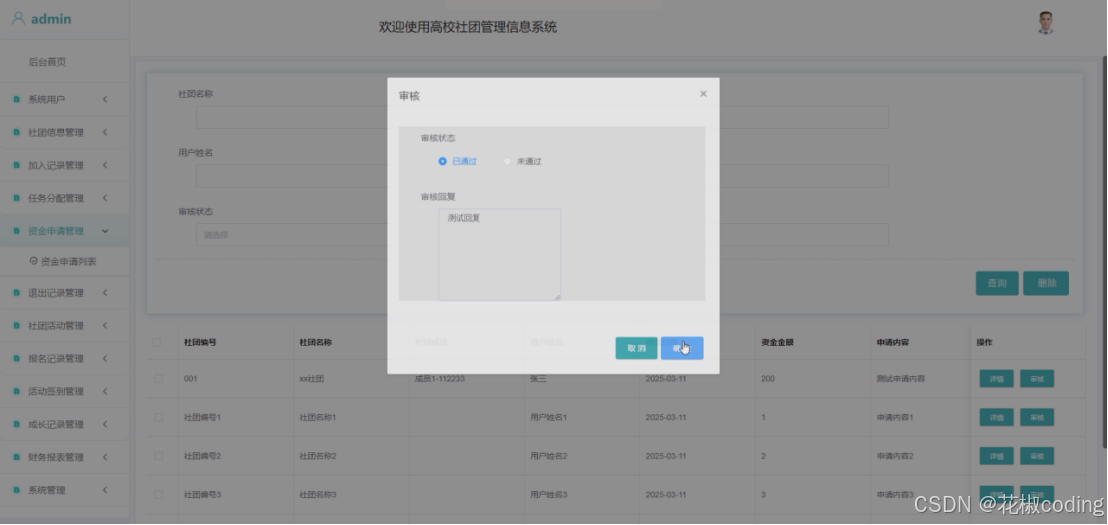Expand the 活动签到管理 menu chevron

coord(105,391)
